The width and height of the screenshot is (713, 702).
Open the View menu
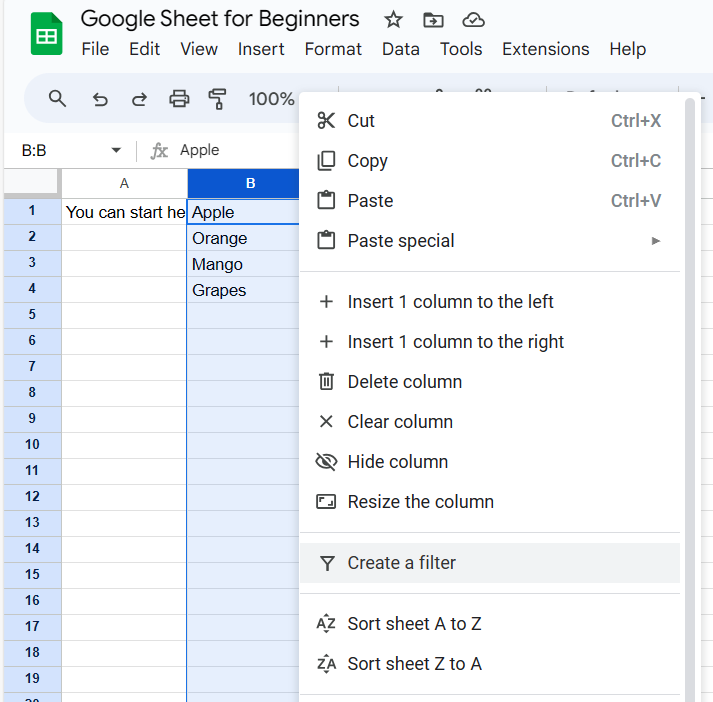click(199, 49)
